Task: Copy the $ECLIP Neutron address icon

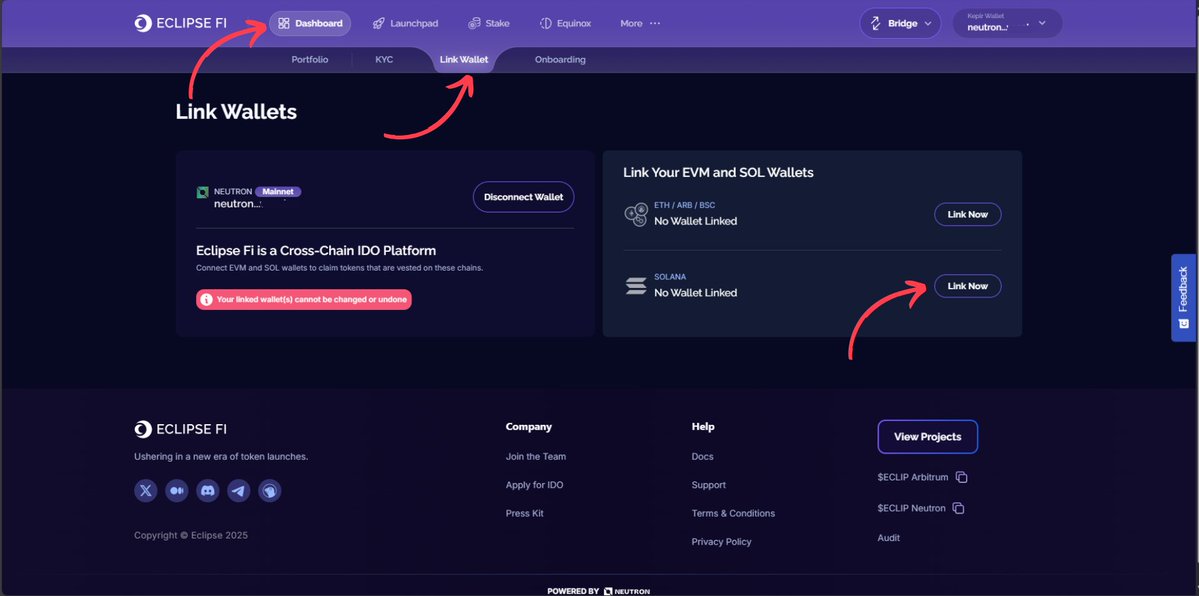Action: click(959, 508)
